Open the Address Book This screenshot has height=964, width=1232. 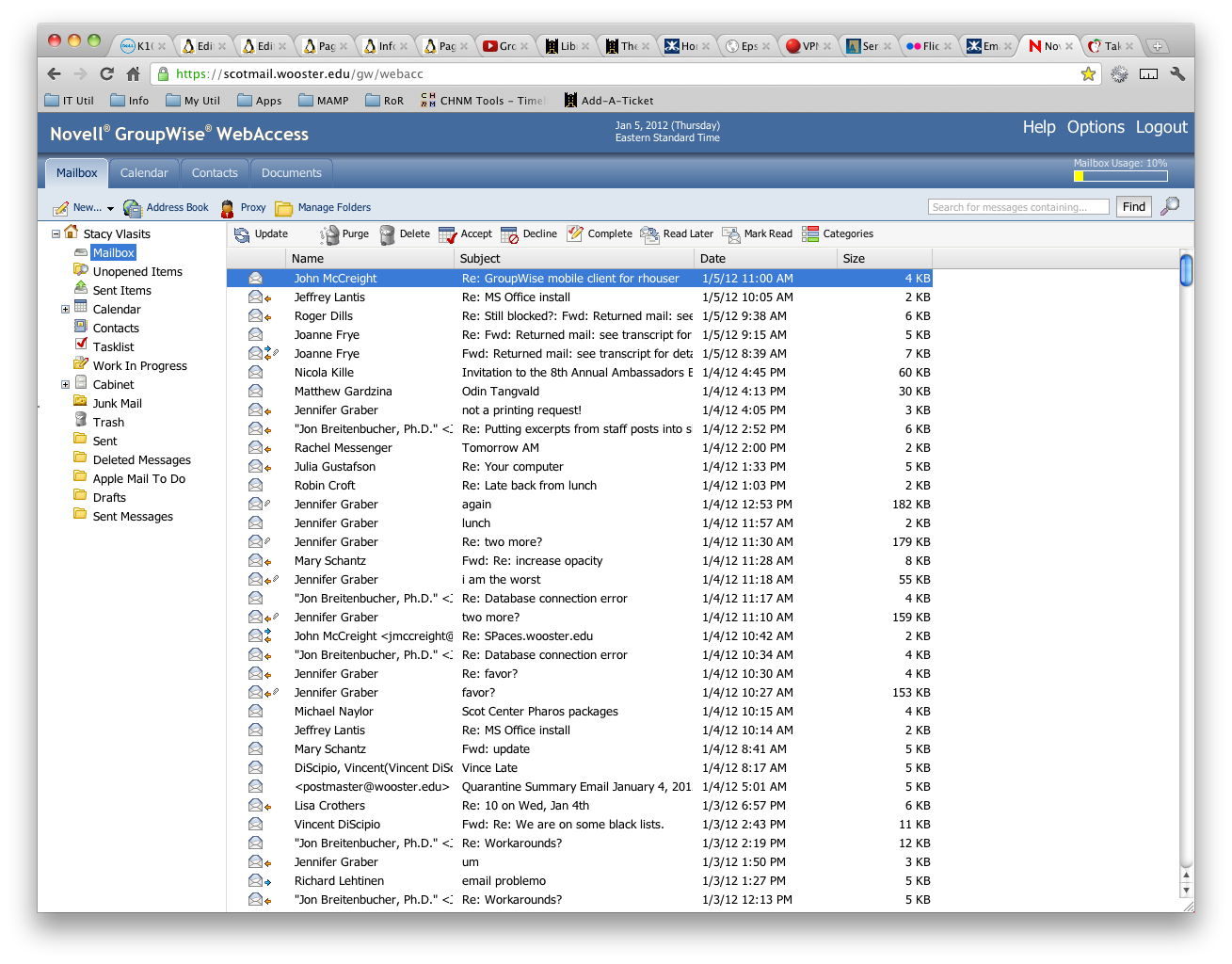click(175, 207)
